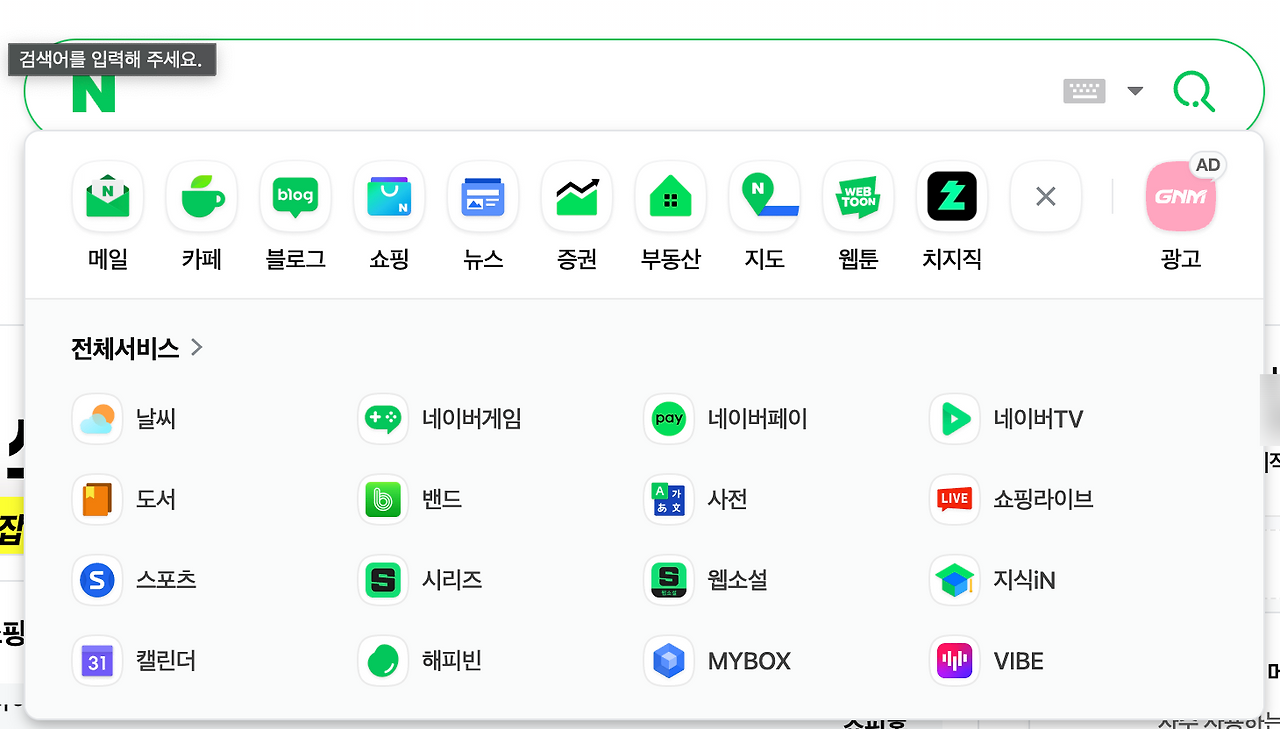Open the News (뉴스) shortcut

coord(483,217)
